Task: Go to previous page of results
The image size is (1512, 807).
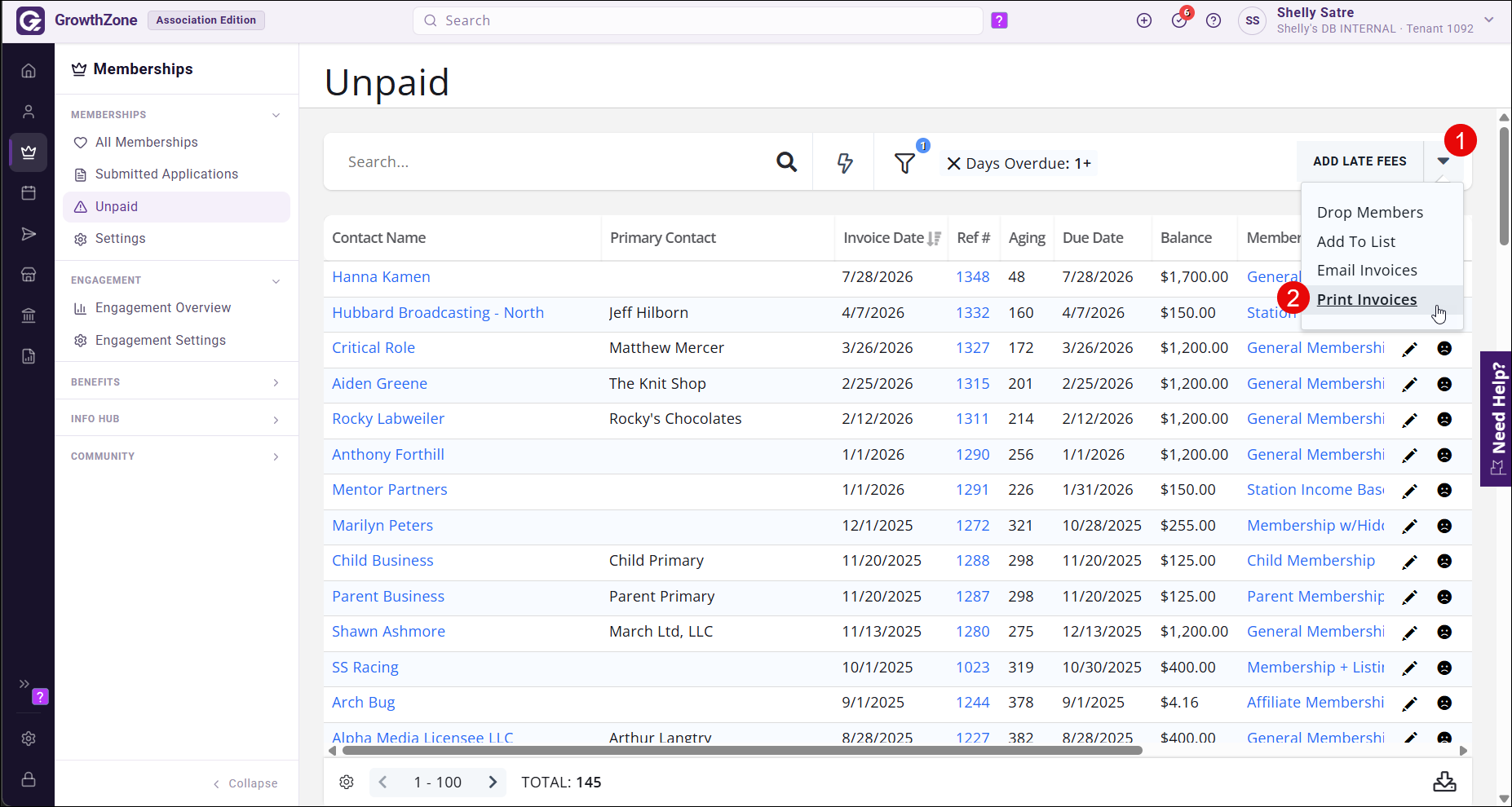Action: point(382,783)
